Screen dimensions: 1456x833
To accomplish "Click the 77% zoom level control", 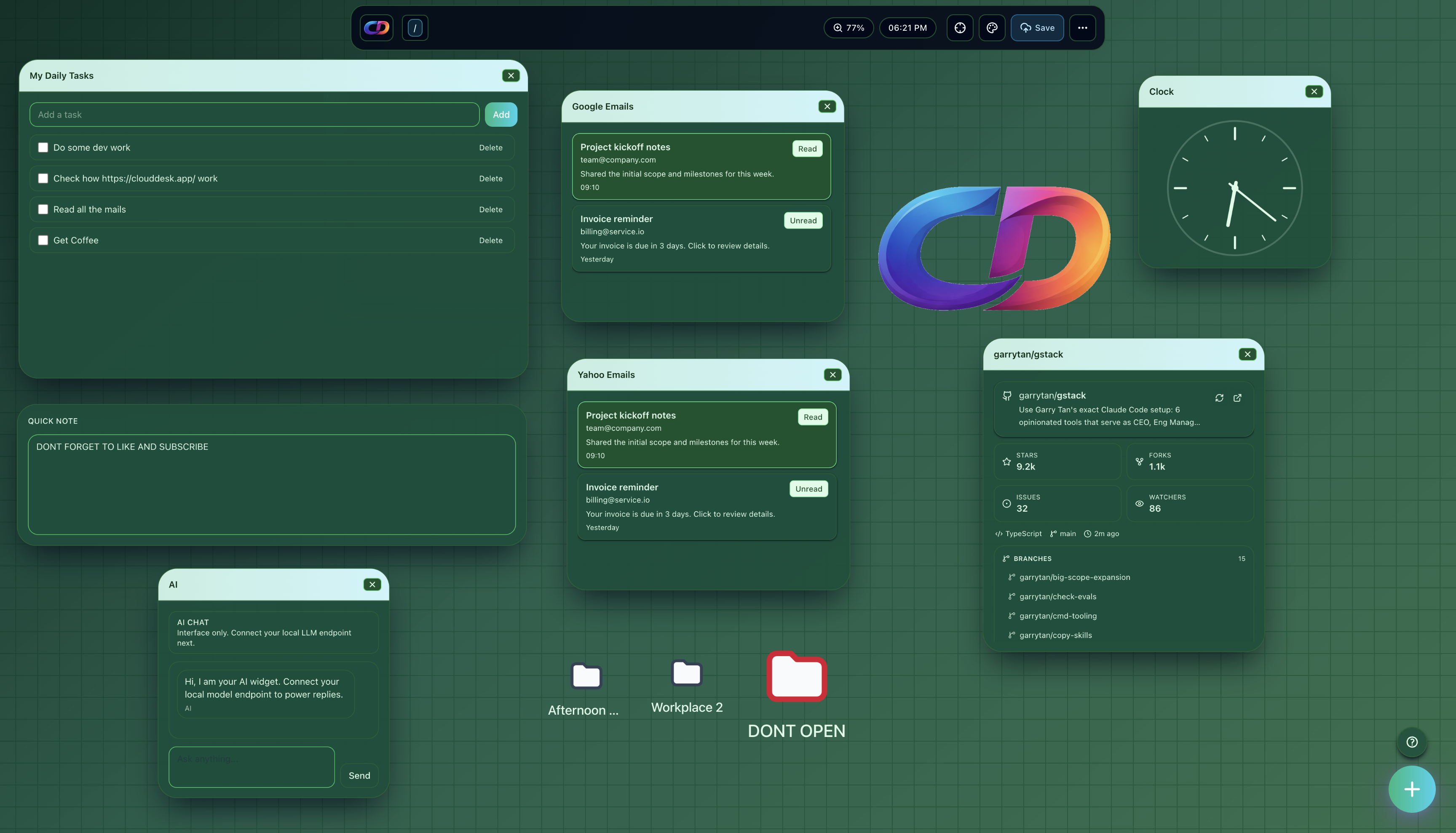I will coord(849,27).
